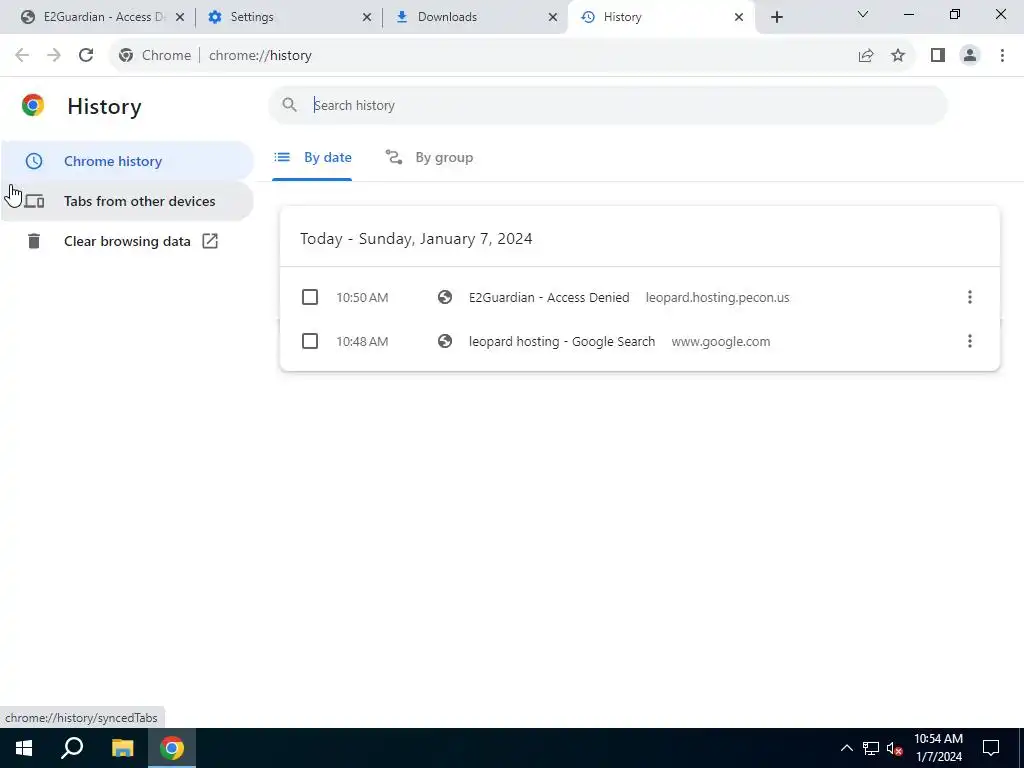View history By date
1024x768 pixels.
click(312, 157)
